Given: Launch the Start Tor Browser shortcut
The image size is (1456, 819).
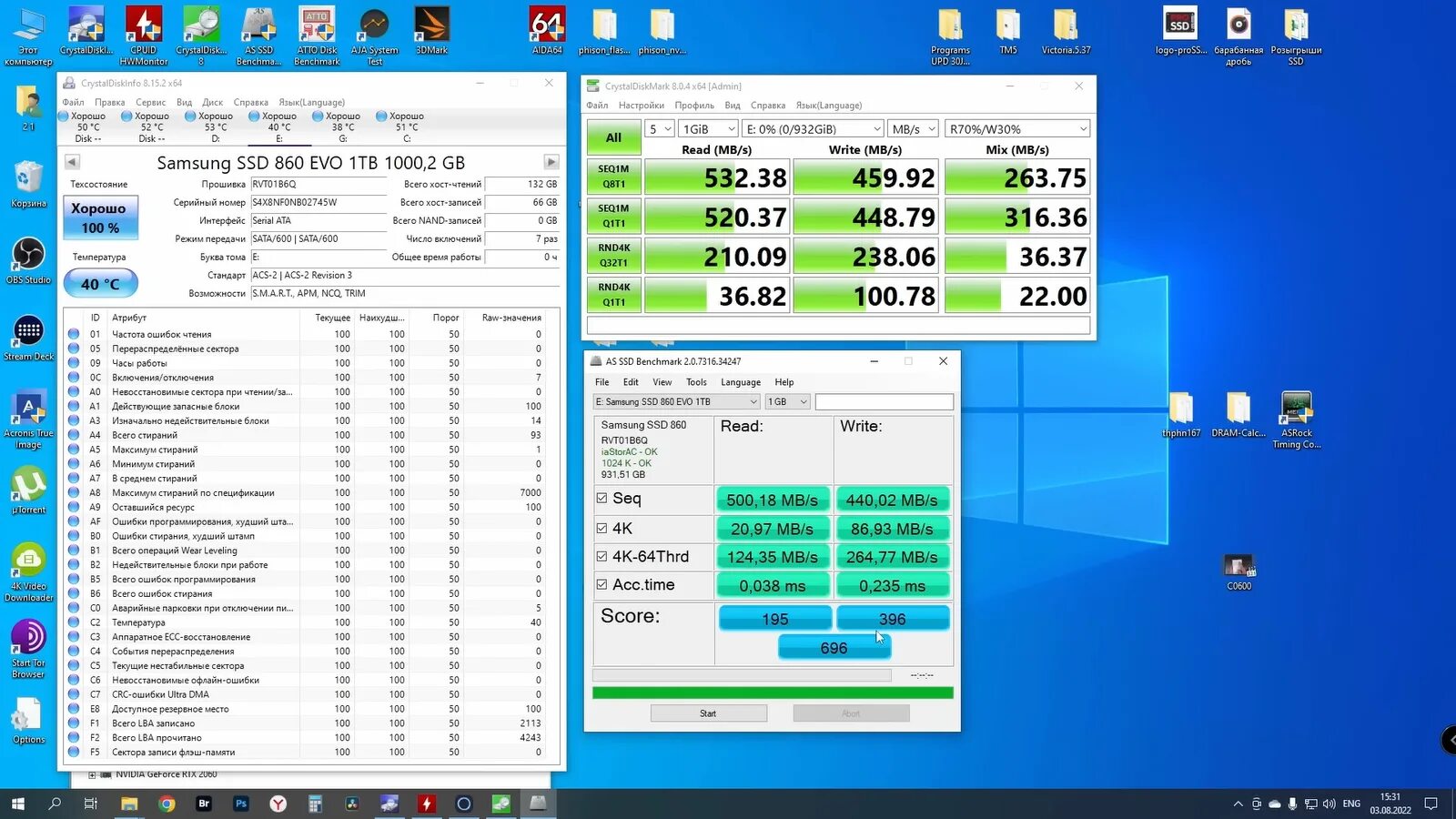Looking at the screenshot, I should point(28,649).
